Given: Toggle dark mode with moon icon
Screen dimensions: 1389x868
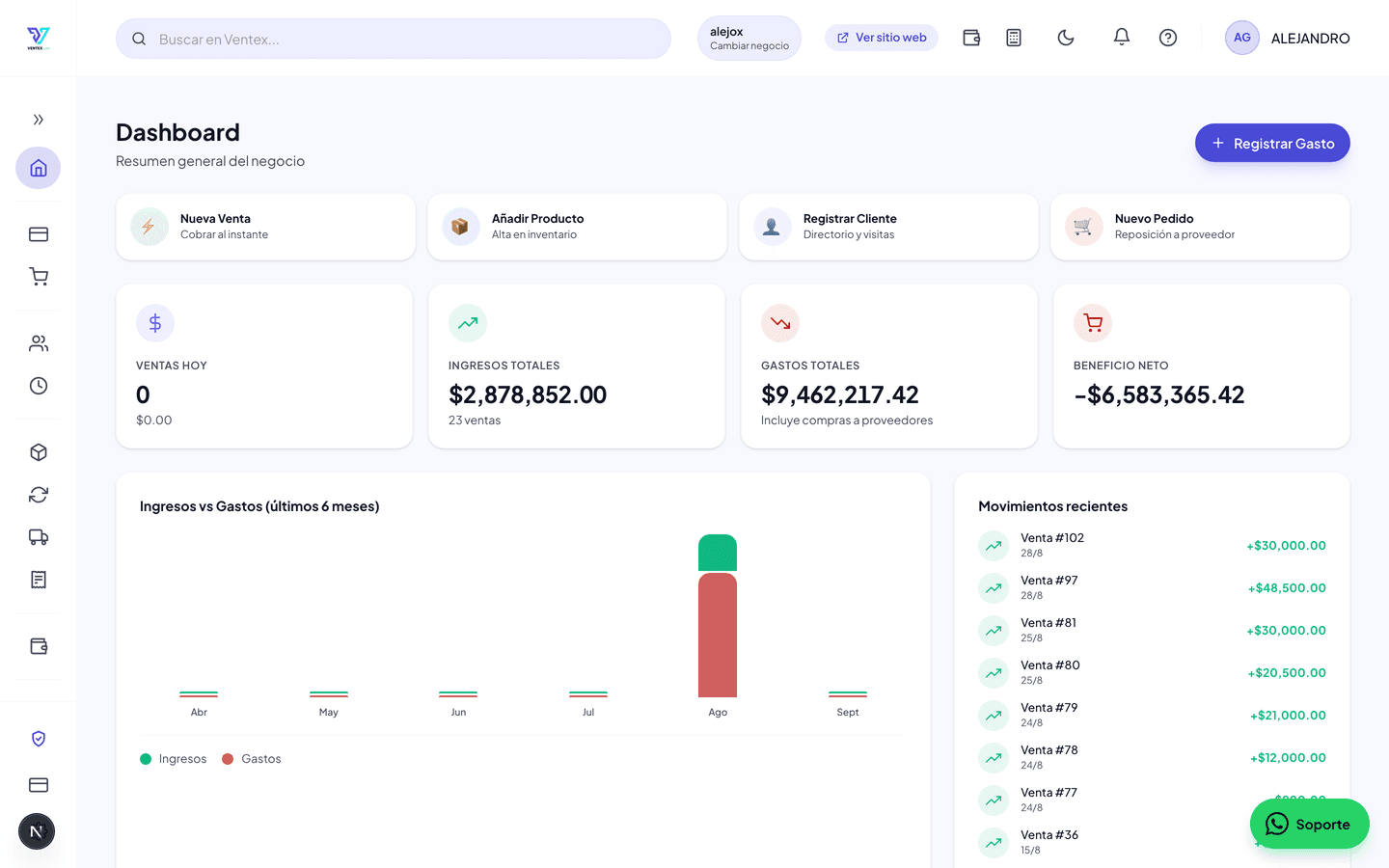Looking at the screenshot, I should pyautogui.click(x=1066, y=38).
